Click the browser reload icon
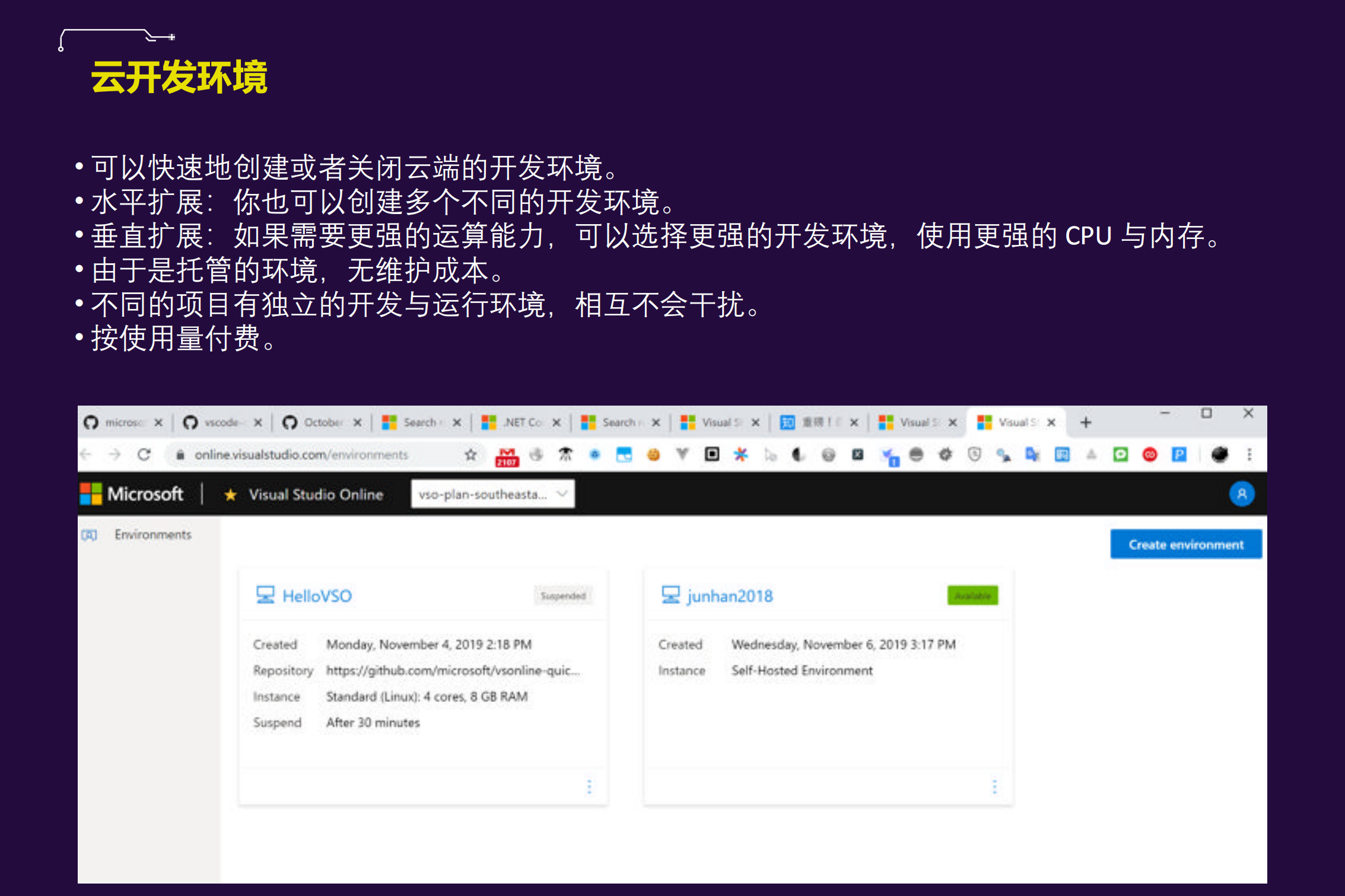Screen dimensions: 1345x896 click(145, 454)
